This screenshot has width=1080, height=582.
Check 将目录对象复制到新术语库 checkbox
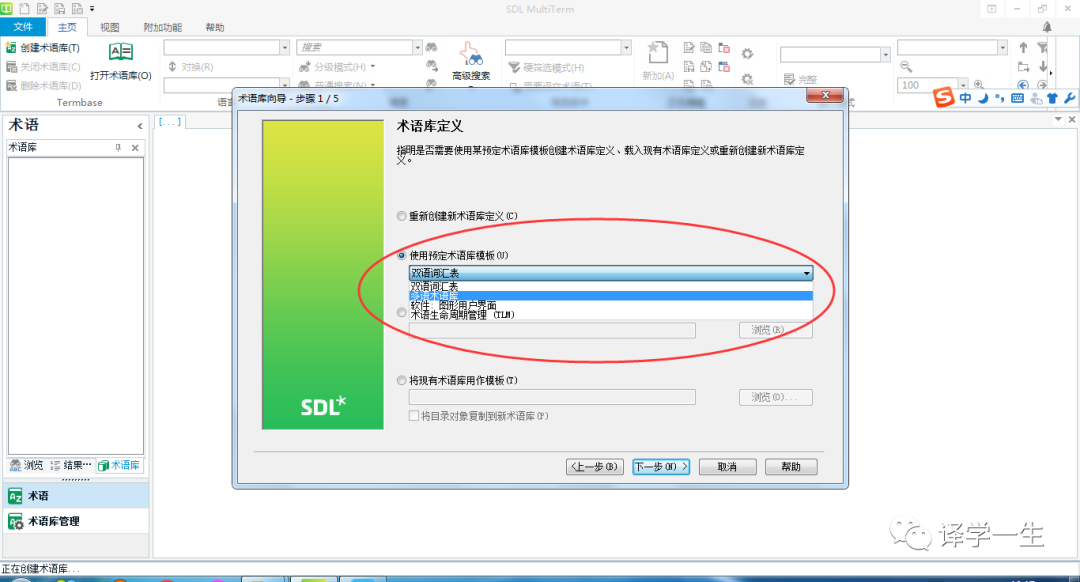[414, 416]
